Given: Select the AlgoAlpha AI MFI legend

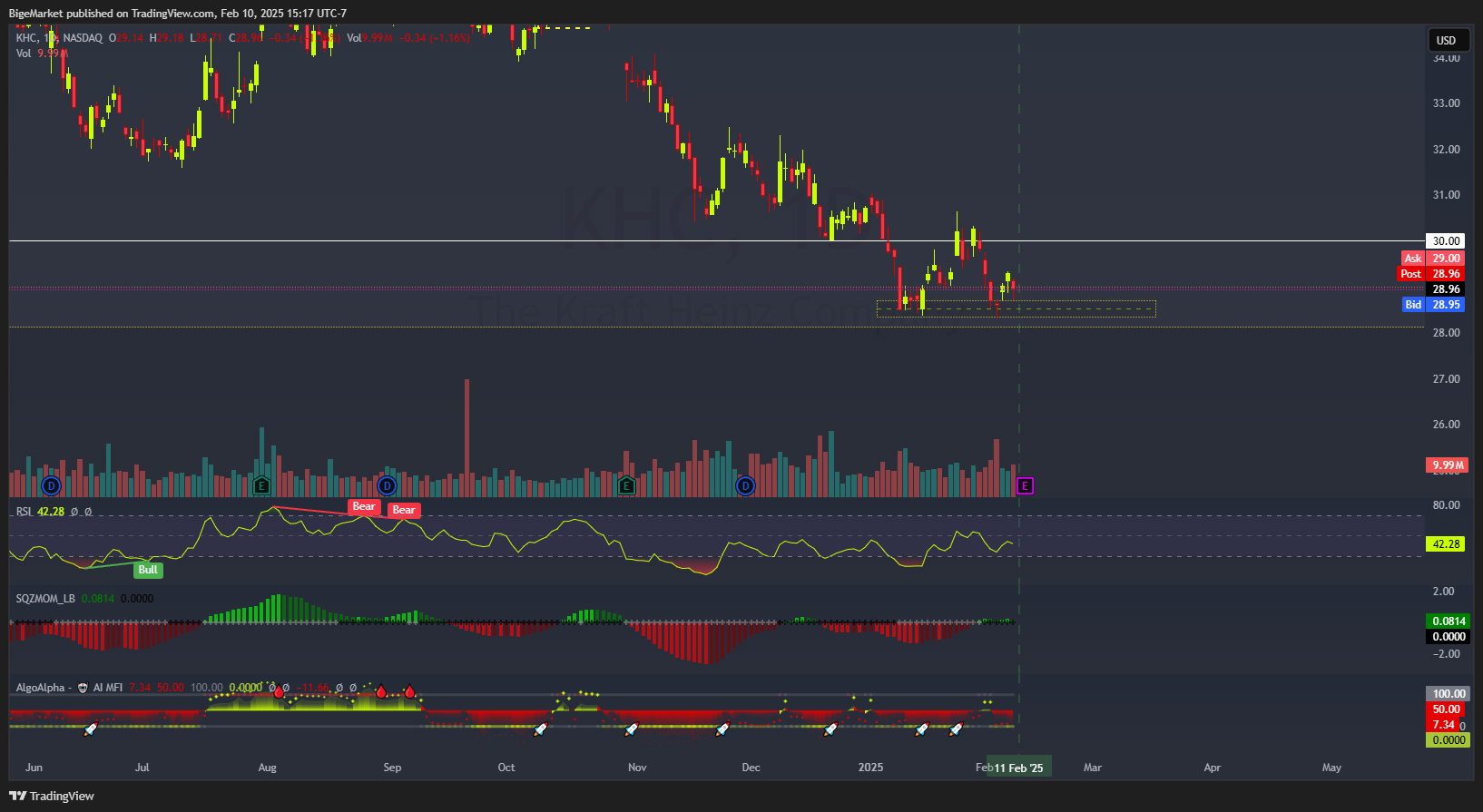Looking at the screenshot, I should point(69,688).
